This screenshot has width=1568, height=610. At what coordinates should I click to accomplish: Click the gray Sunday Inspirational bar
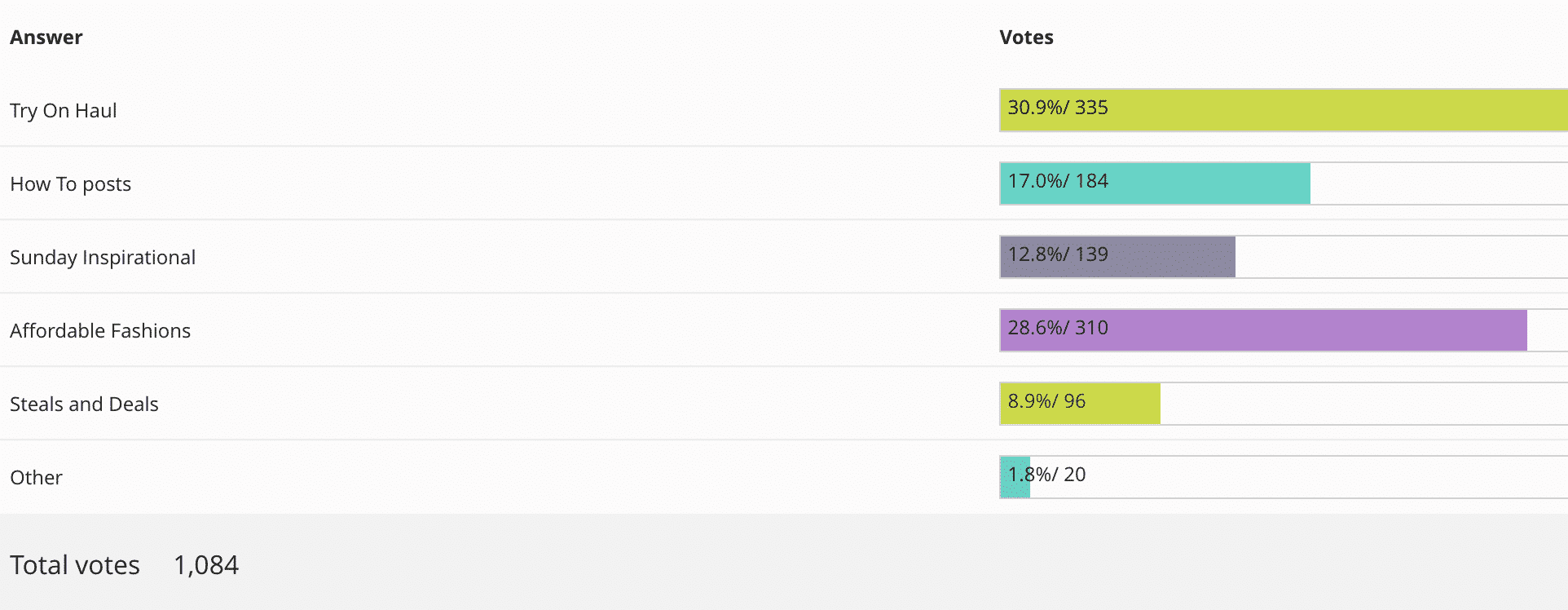tap(1174, 257)
